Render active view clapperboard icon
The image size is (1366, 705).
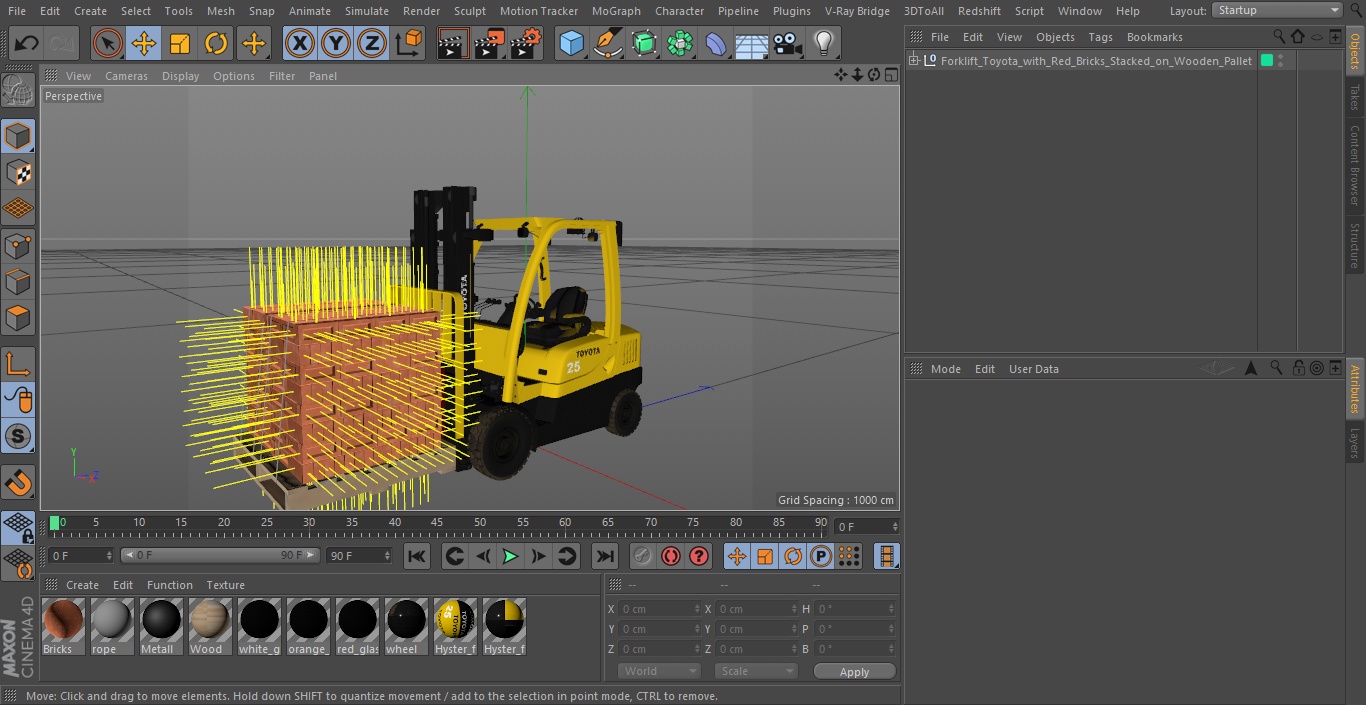pos(453,44)
